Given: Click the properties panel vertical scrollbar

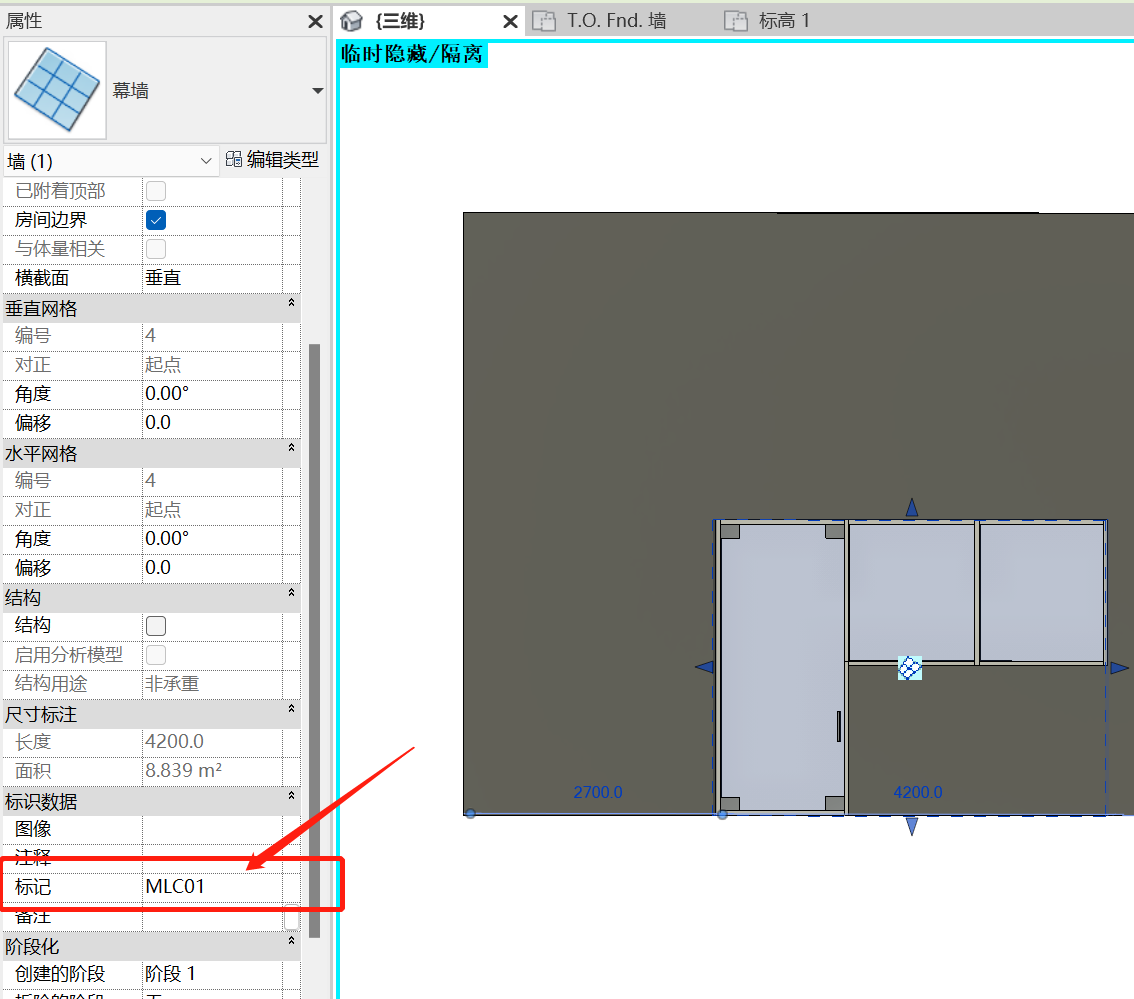Looking at the screenshot, I should pyautogui.click(x=314, y=640).
